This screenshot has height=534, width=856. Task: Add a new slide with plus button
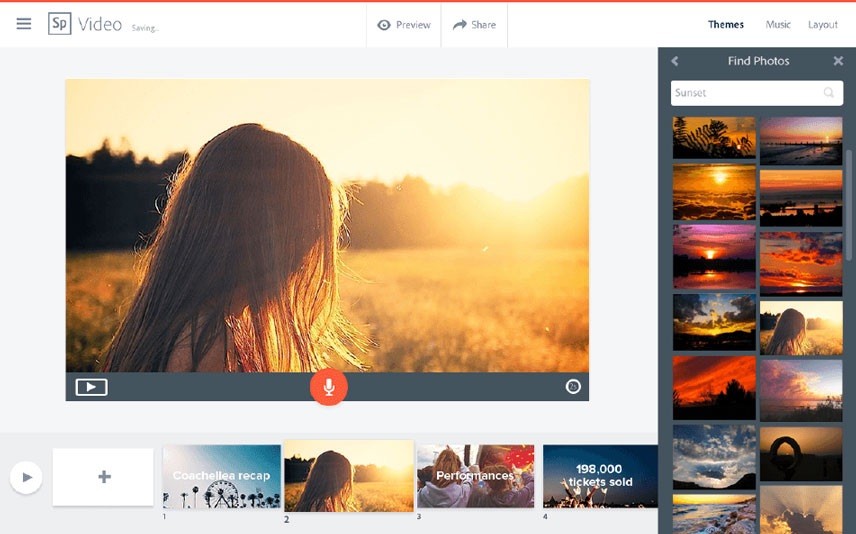(104, 477)
